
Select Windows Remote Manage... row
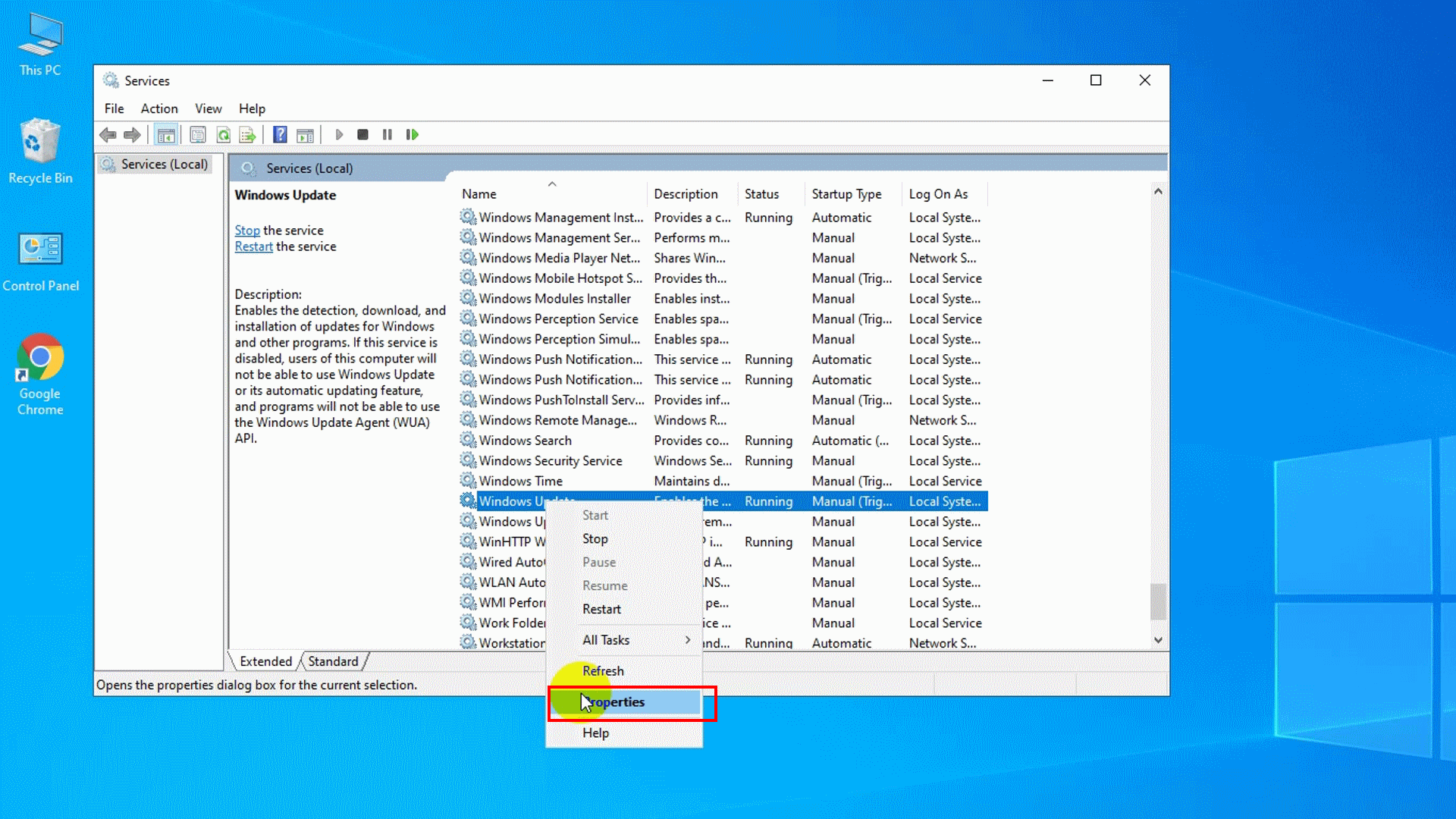pos(723,420)
